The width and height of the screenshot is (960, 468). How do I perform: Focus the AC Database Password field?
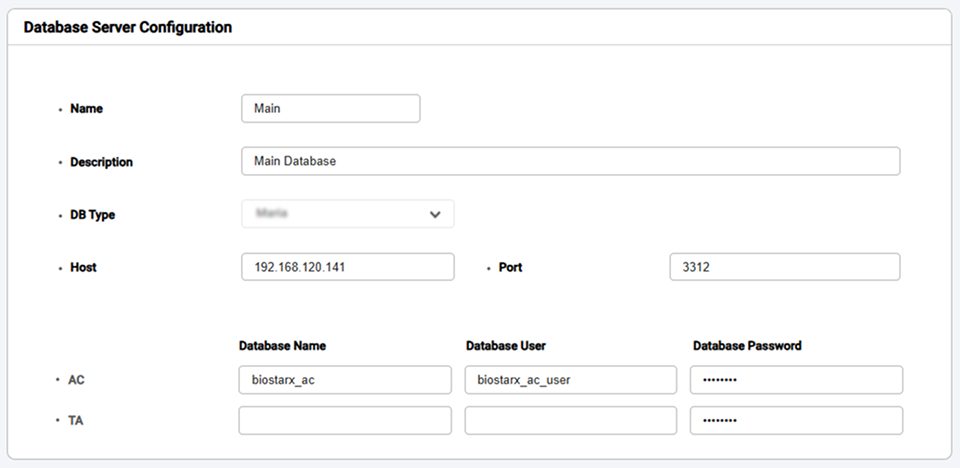pyautogui.click(x=796, y=380)
